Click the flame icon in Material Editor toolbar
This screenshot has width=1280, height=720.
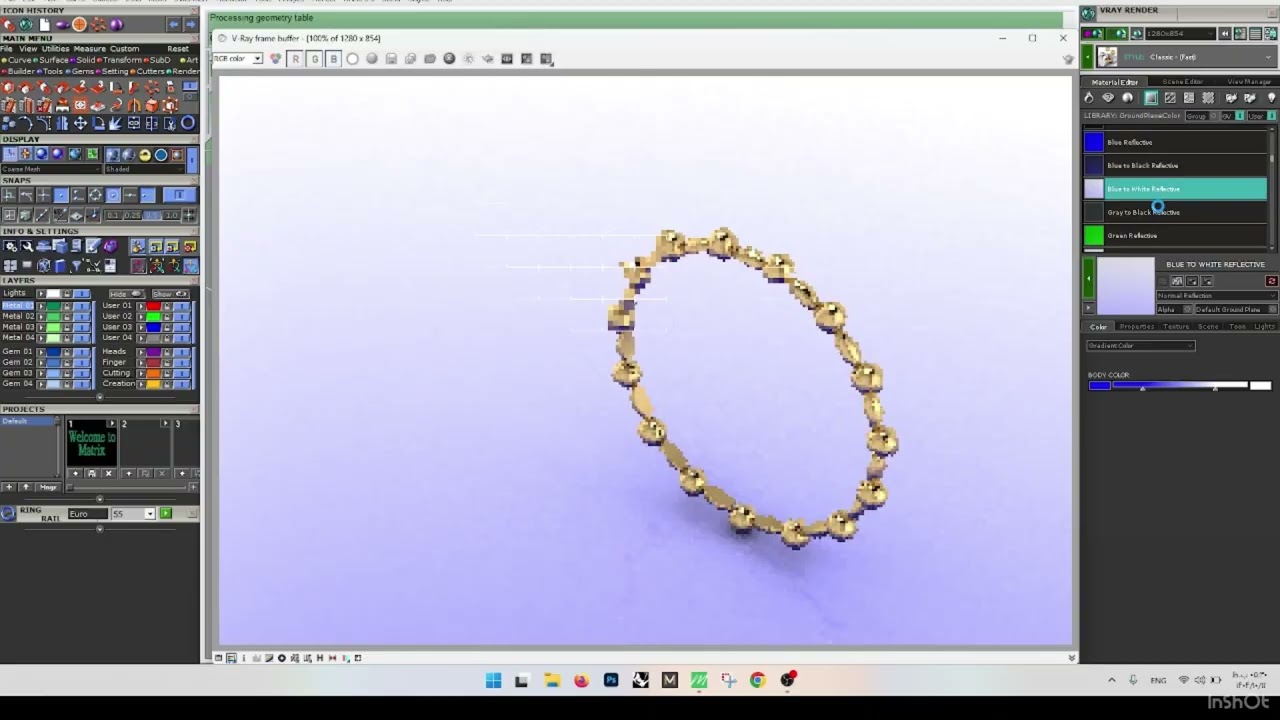pos(1089,98)
